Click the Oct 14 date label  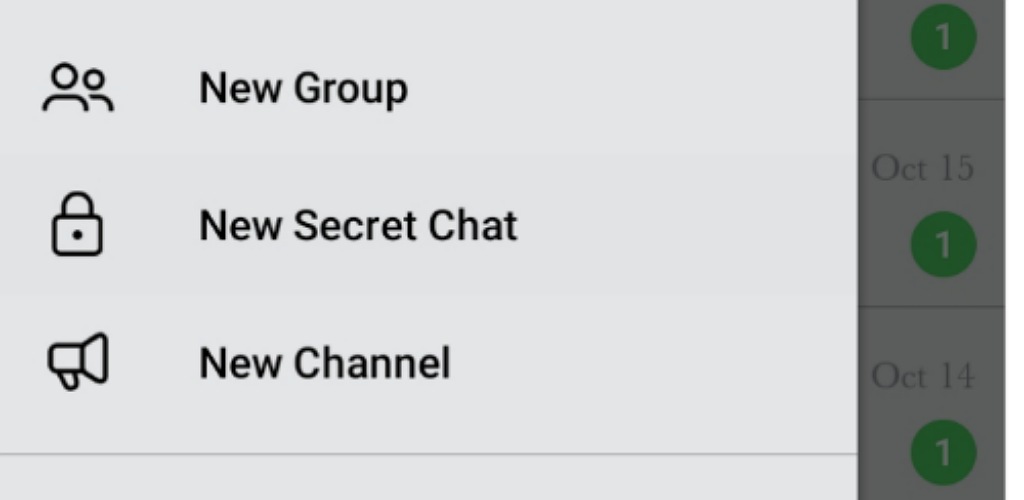pos(923,376)
